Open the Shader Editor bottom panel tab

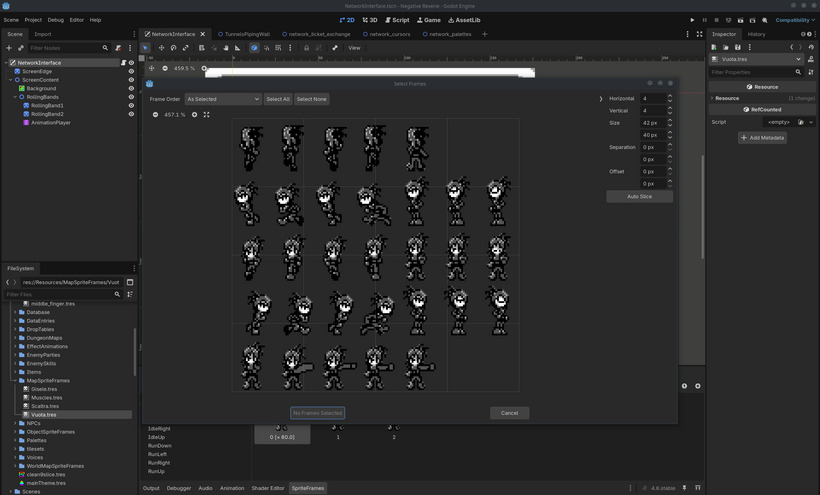point(268,488)
